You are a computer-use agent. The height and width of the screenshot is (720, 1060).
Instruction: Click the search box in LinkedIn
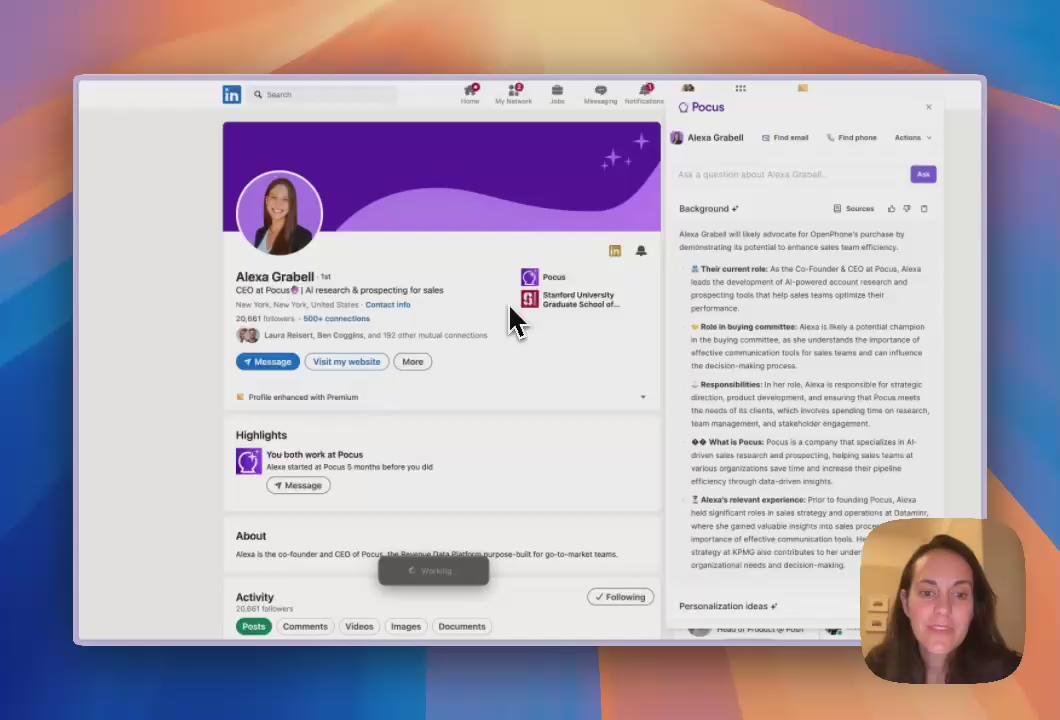[324, 95]
